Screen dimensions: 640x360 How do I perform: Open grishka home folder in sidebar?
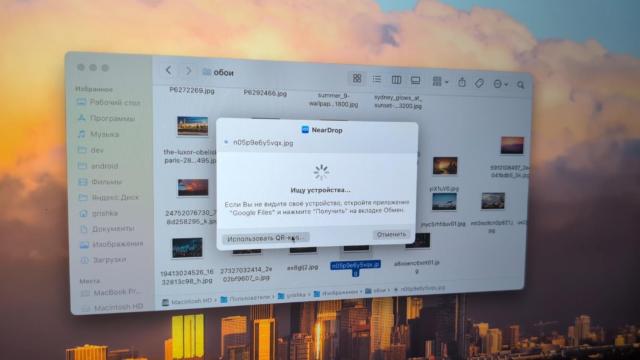point(99,213)
